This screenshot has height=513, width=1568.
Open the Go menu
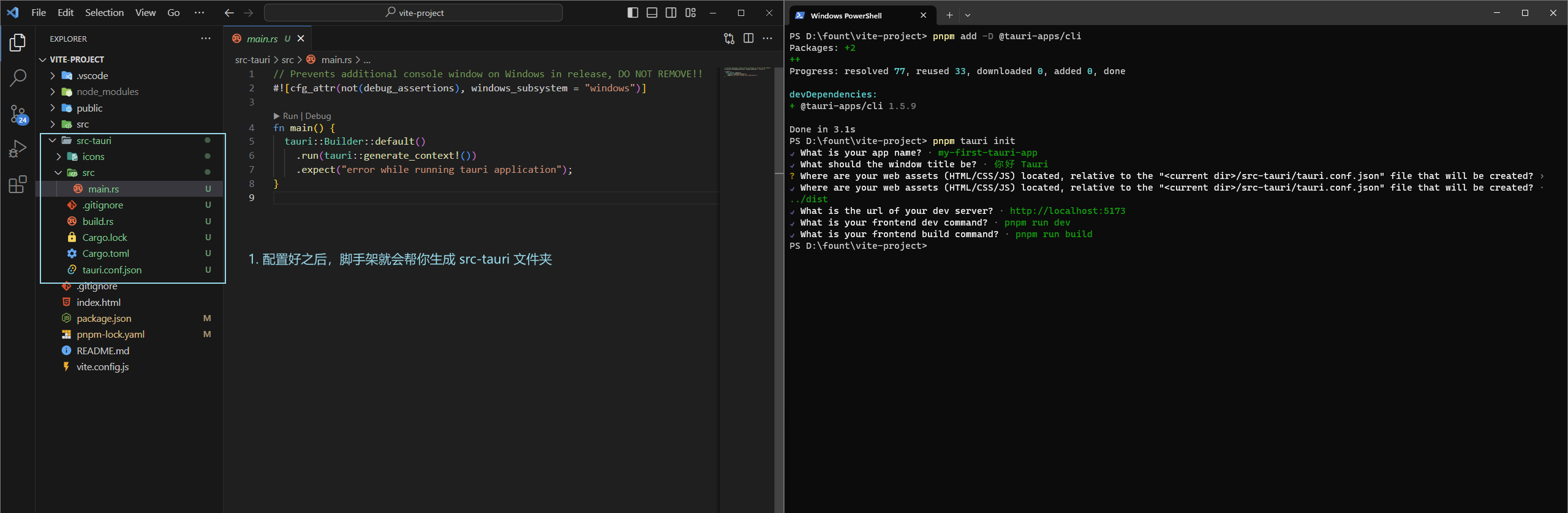(x=173, y=12)
